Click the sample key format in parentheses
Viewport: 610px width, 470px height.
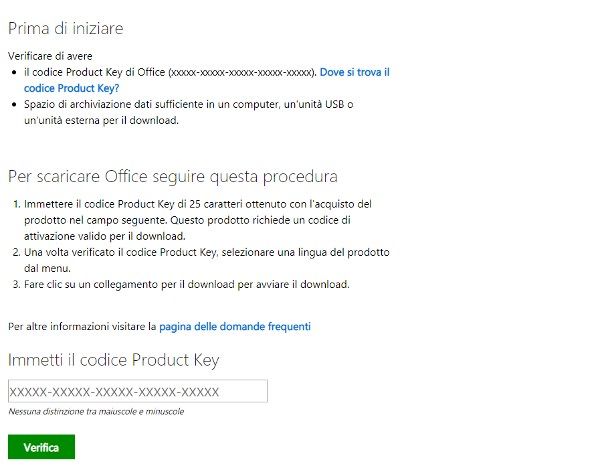click(242, 73)
